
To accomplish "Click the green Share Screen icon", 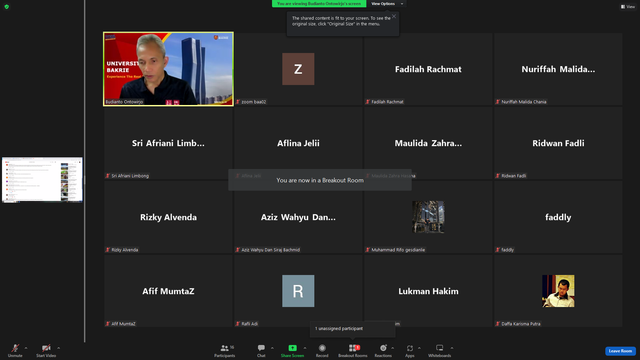I will [x=293, y=348].
